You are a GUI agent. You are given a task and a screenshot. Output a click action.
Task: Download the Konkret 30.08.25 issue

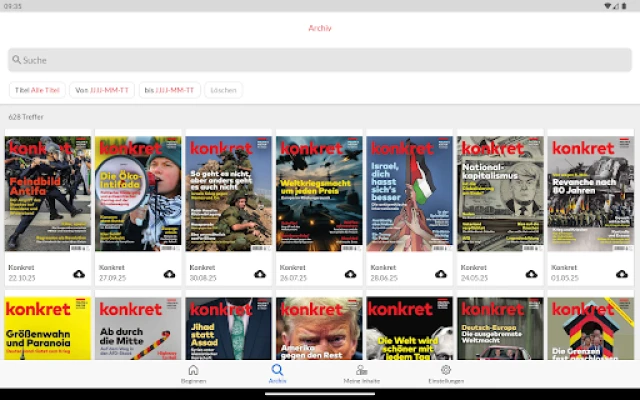pyautogui.click(x=260, y=273)
